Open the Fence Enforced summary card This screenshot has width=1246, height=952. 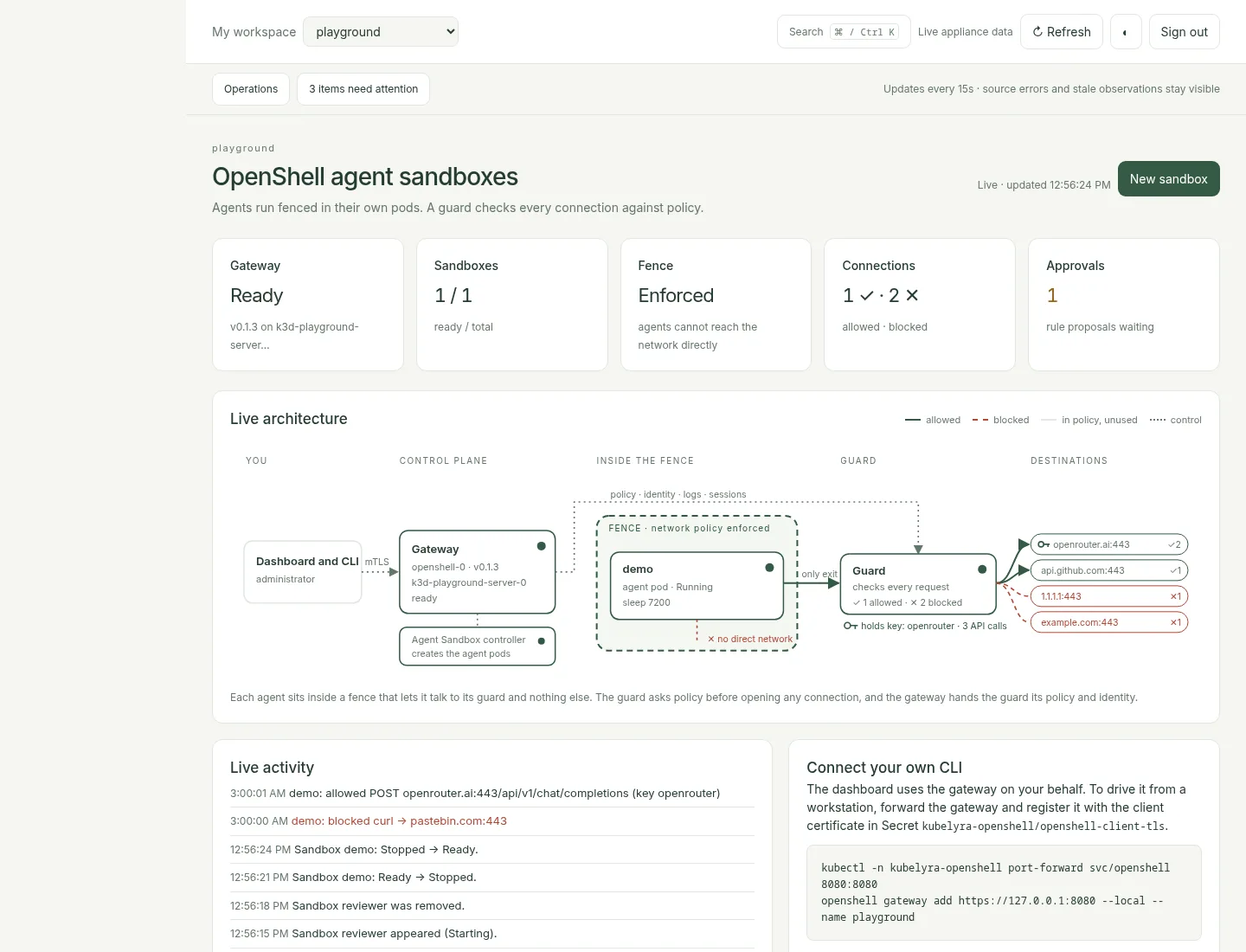716,305
